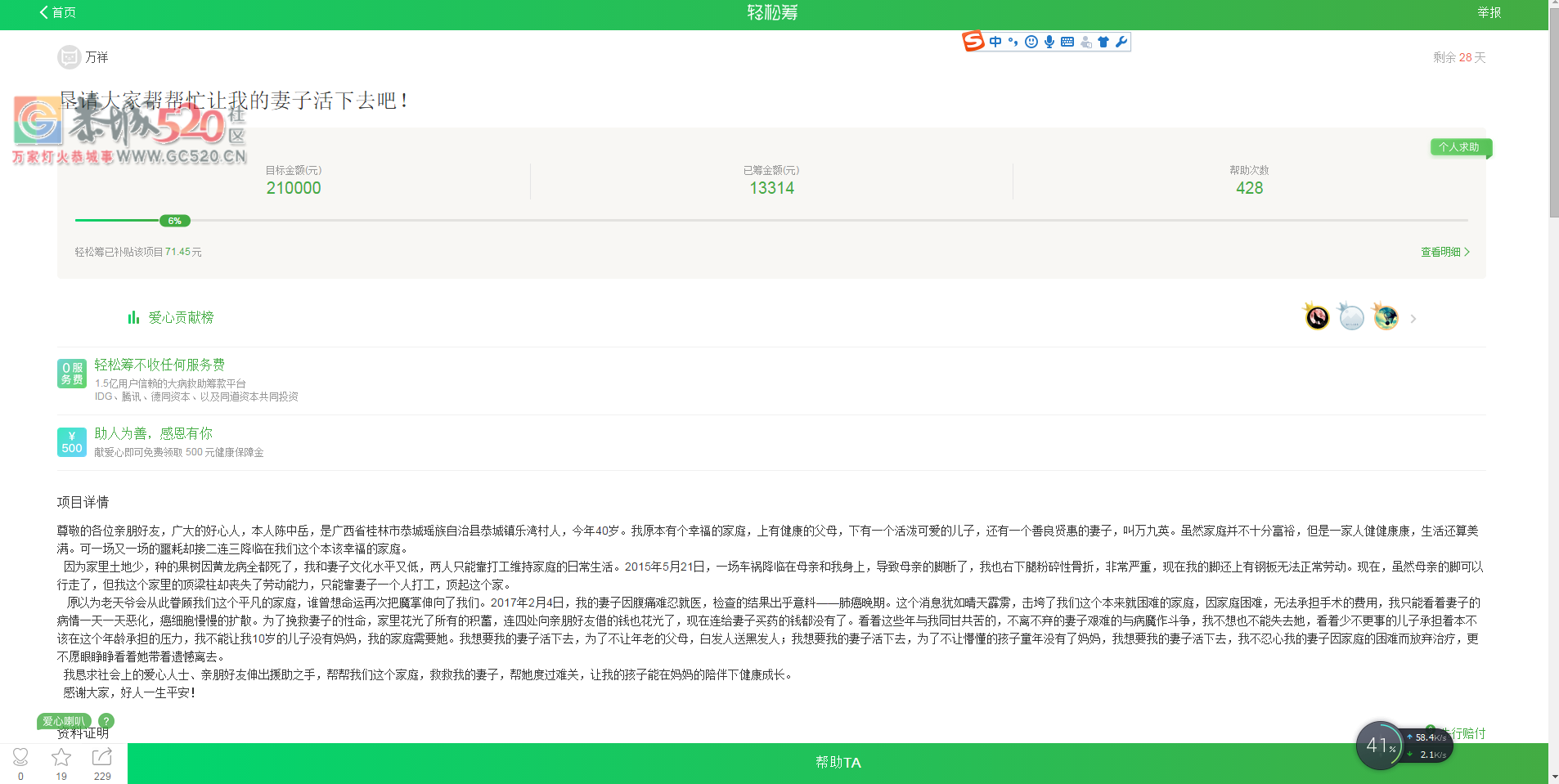Viewport: 1559px width, 784px height.
Task: Open the emoji smiley panel in Sogou toolbar
Action: tap(1031, 42)
